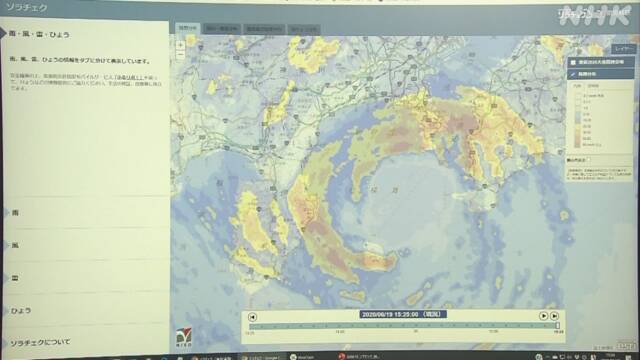Toggle the first layer checkbox in the layer panel
640x360 pixels.
pyautogui.click(x=573, y=62)
